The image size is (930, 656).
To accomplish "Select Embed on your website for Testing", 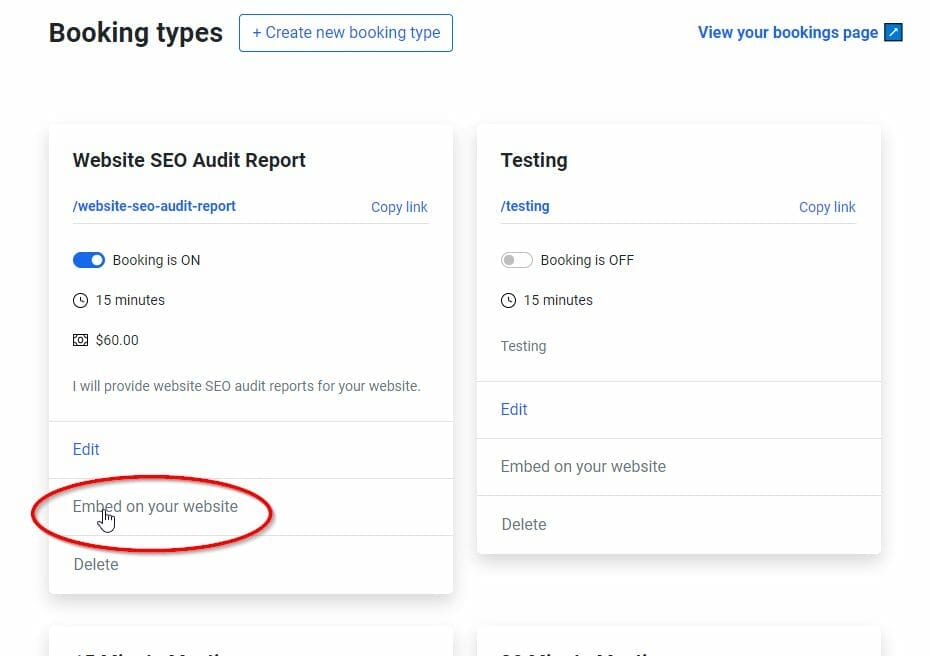I will 582,466.
